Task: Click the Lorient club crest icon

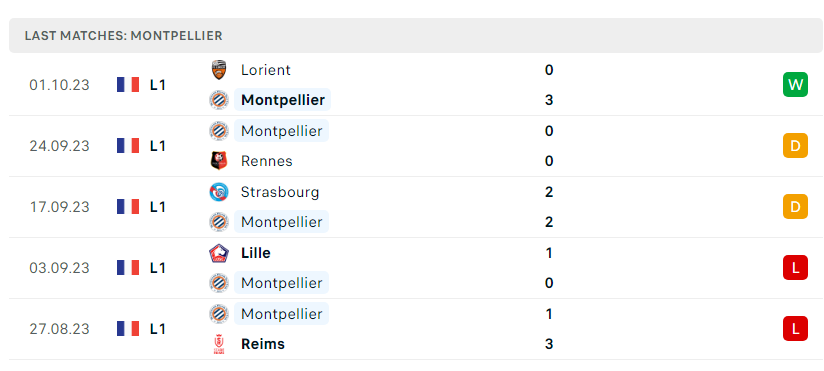Action: (x=219, y=70)
